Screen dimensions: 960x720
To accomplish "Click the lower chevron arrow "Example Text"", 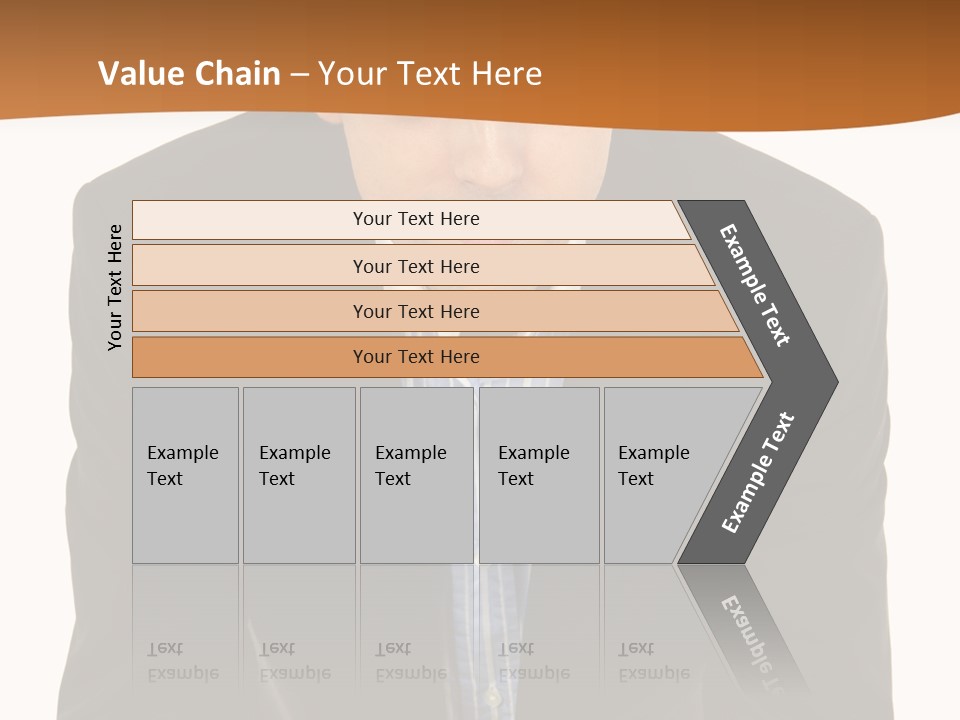I will click(x=758, y=472).
